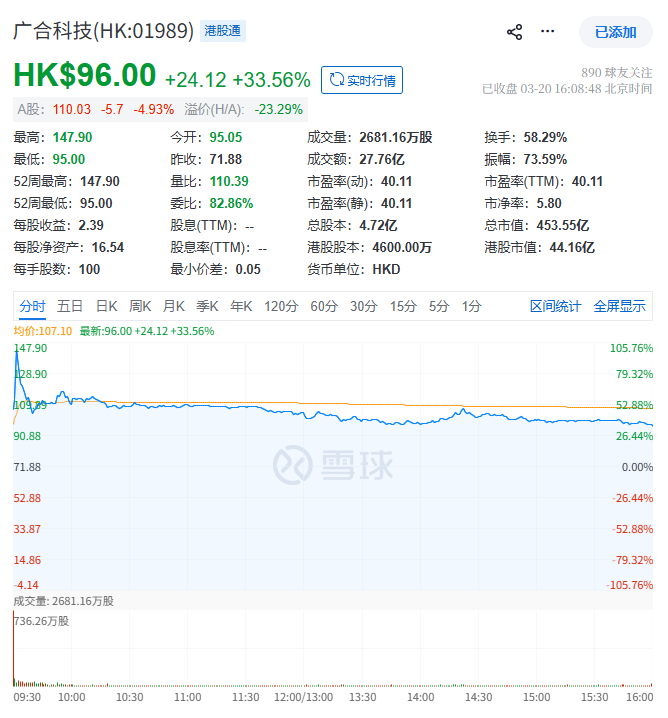Switch to the 120分 chart

281,306
